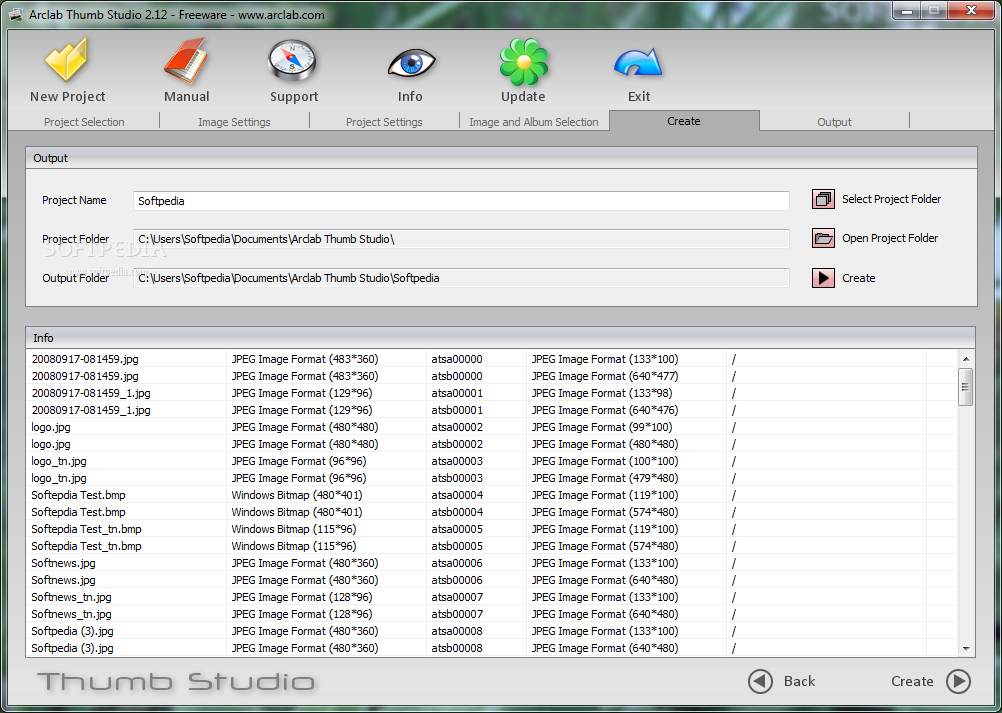1002x713 pixels.
Task: Select the 20080917-081459.jpg atsa00000 row
Action: click(x=492, y=359)
